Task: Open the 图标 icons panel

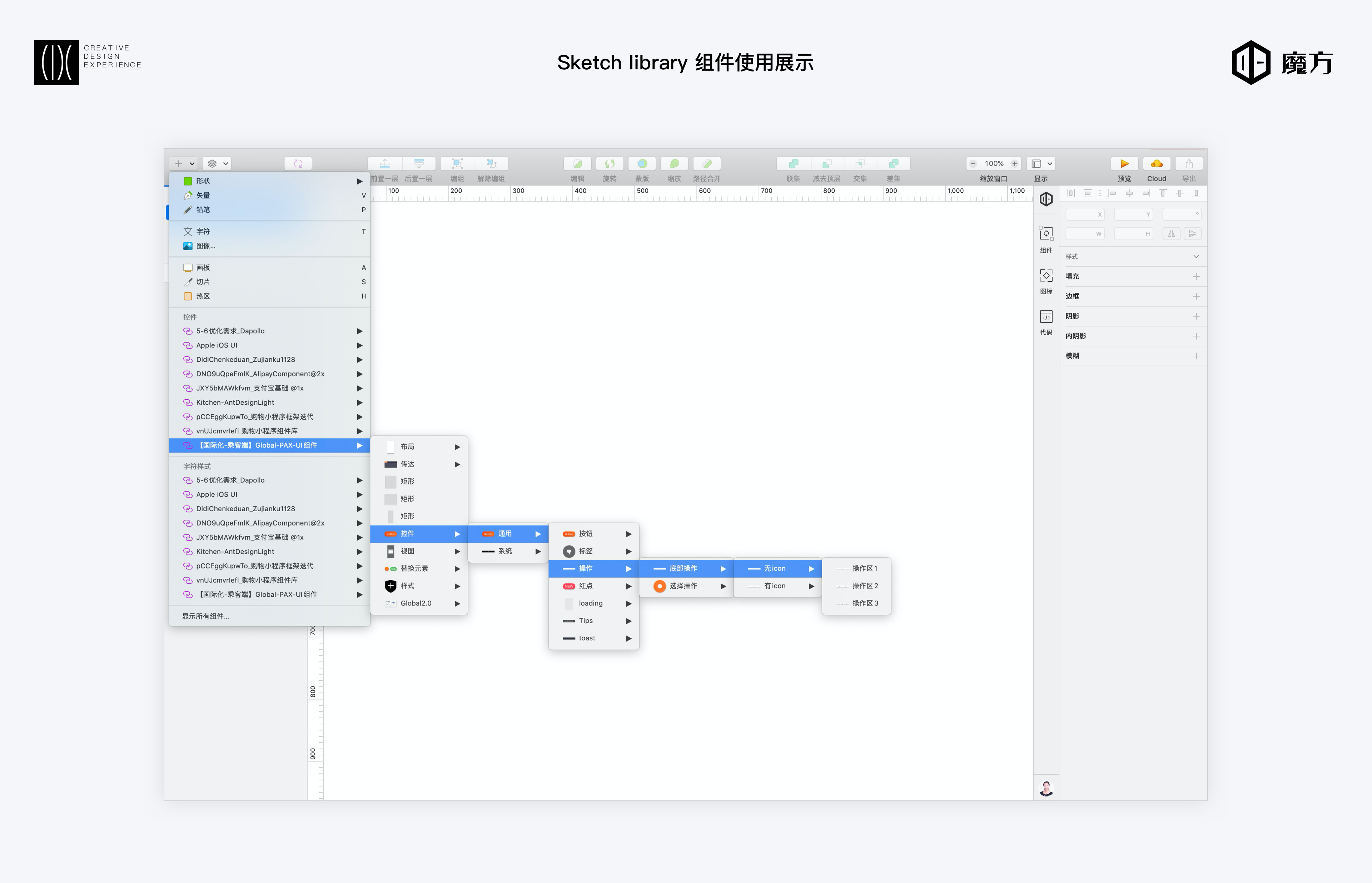Action: [x=1046, y=276]
